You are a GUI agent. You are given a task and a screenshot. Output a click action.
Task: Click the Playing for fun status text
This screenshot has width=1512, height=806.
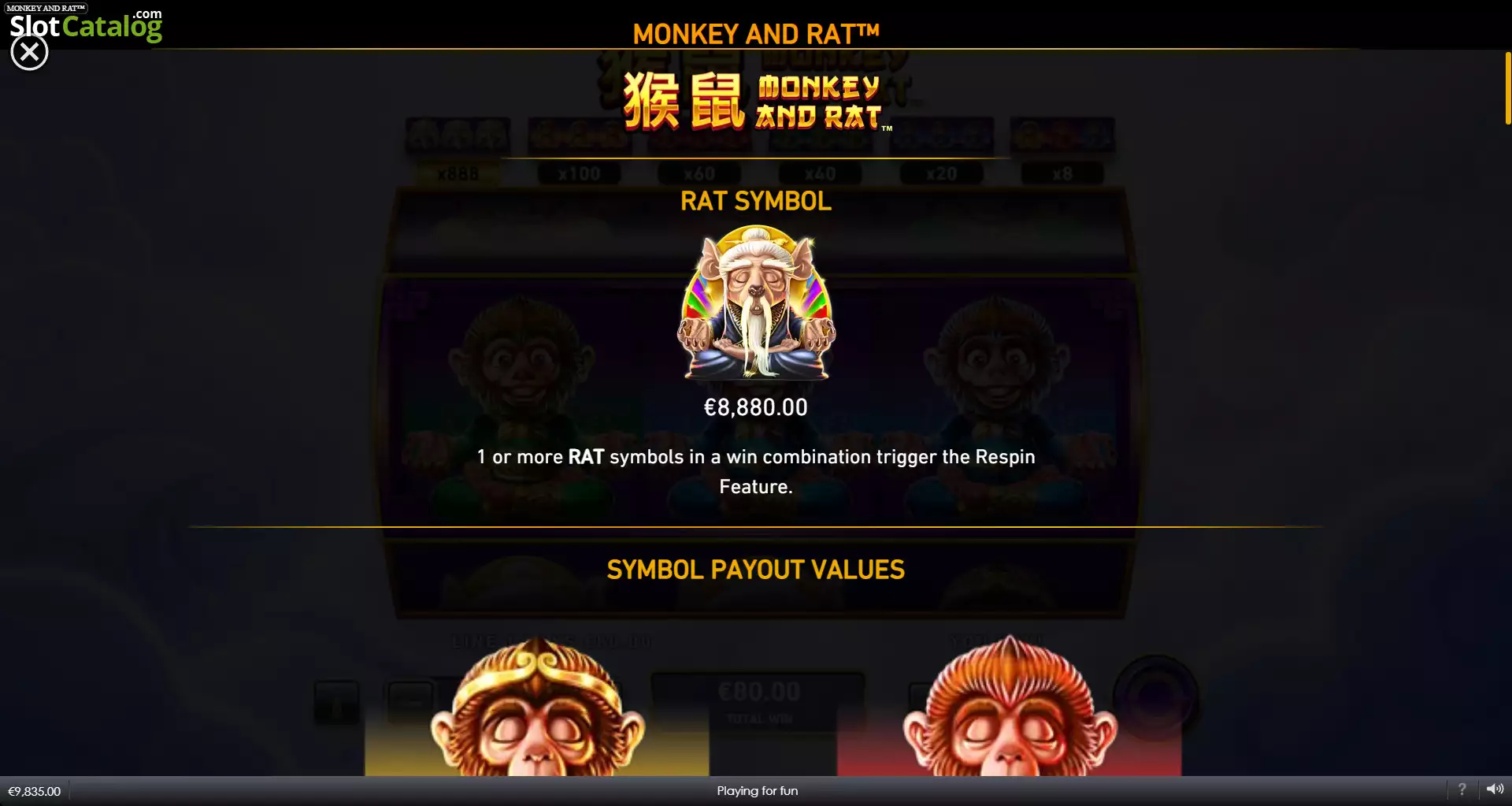pyautogui.click(x=757, y=791)
